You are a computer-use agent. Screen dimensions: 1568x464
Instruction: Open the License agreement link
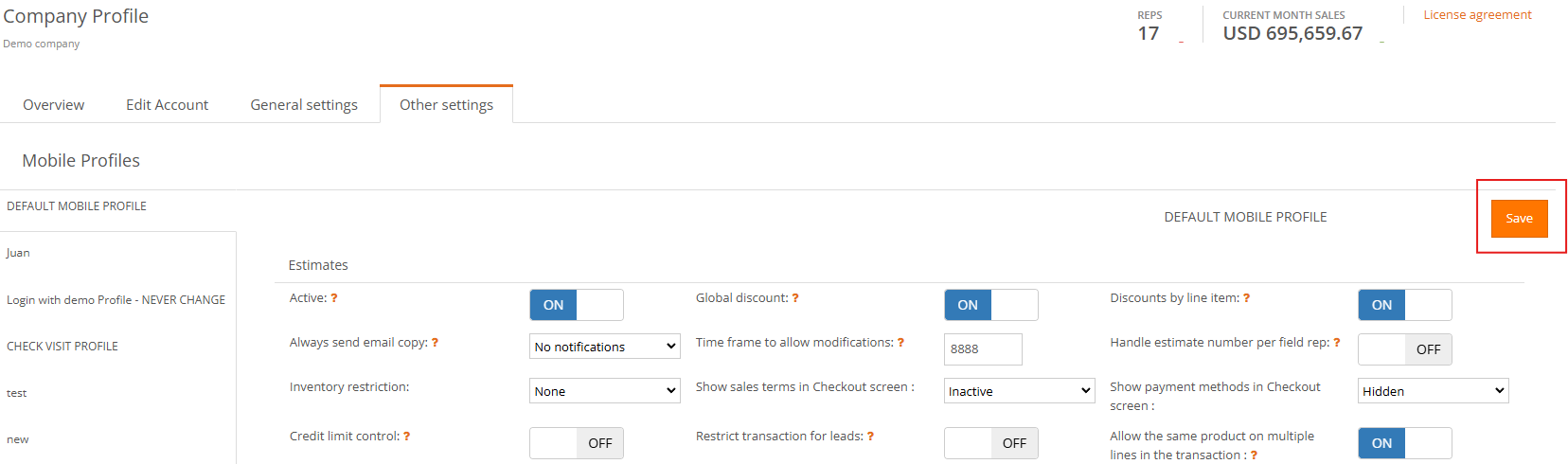coord(1477,15)
